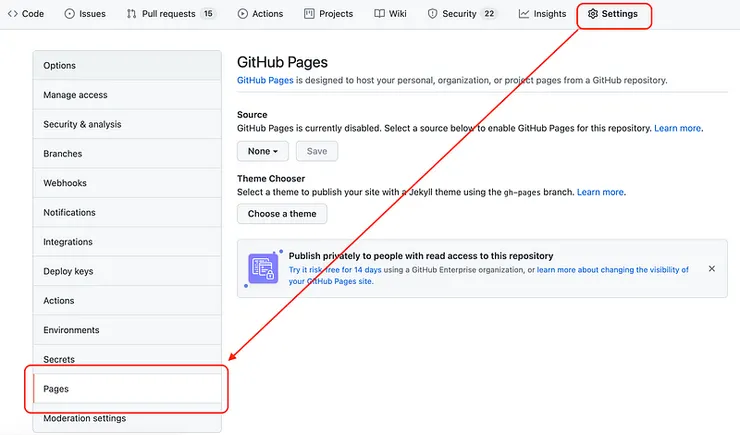Screen dimensions: 740x435
Task: Select Moderation settings in the sidebar
Action: tap(127, 418)
